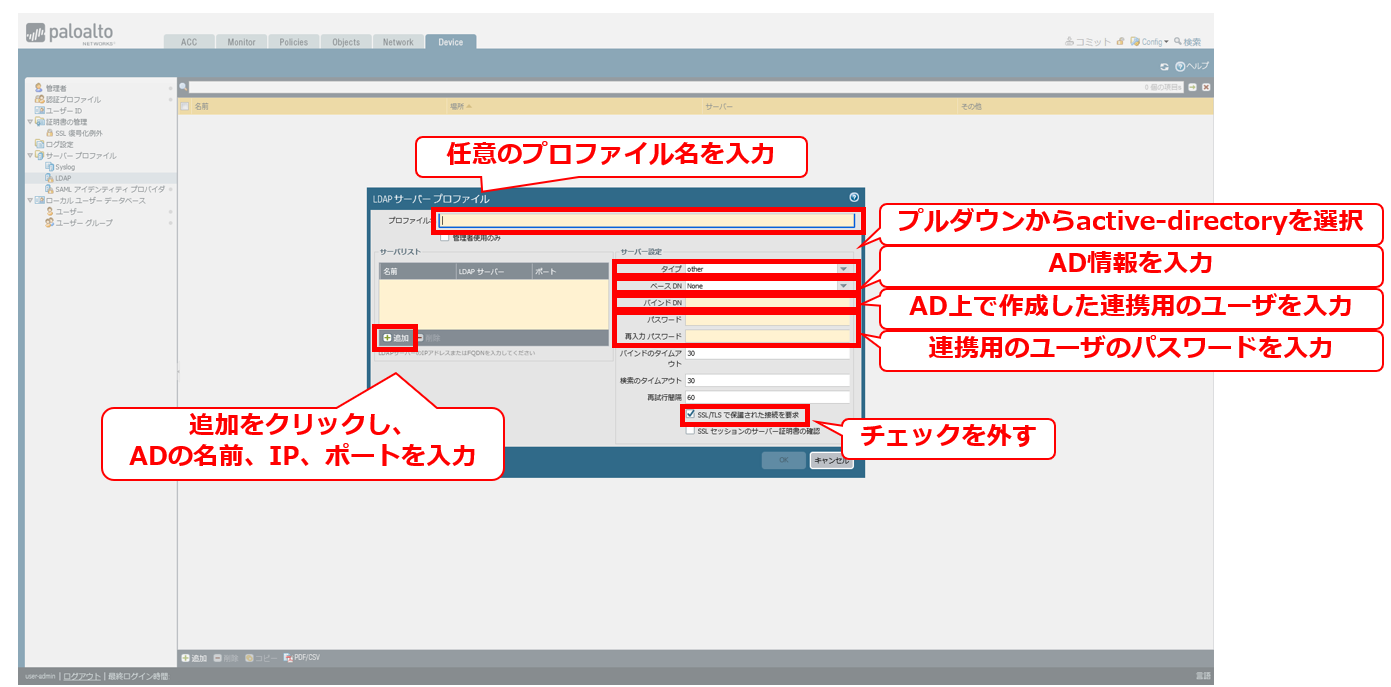Collapse the 証明書の管理 tree node
1391x687 pixels.
point(30,122)
